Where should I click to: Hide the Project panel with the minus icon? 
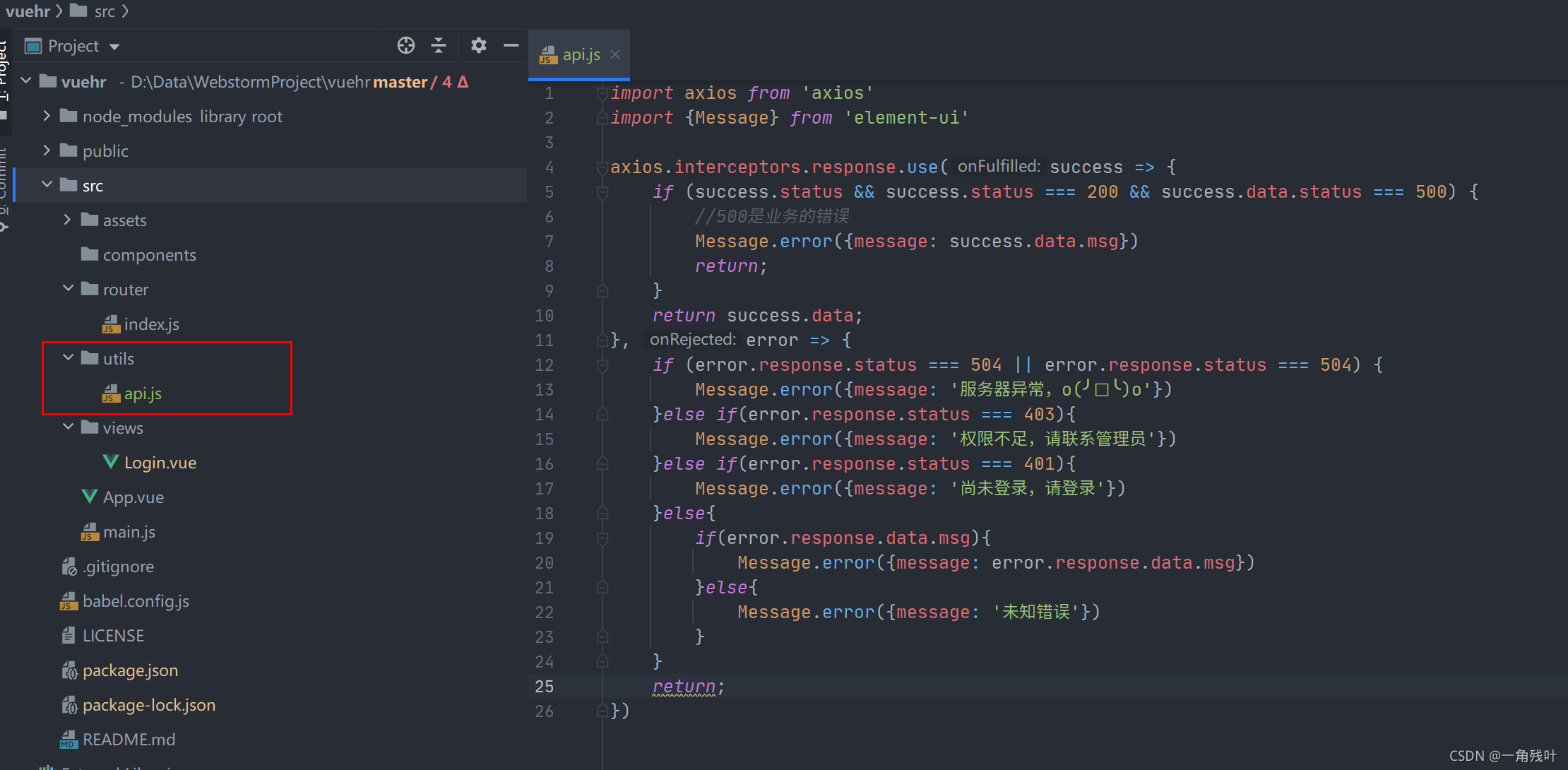tap(511, 46)
